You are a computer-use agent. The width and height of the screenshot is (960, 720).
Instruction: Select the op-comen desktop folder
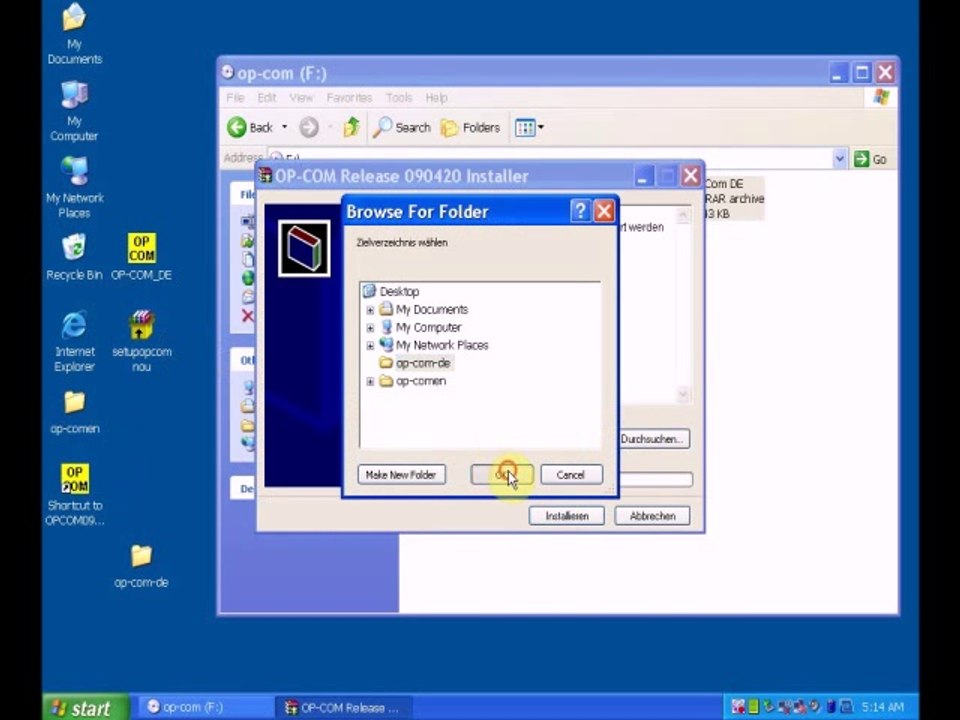(74, 412)
